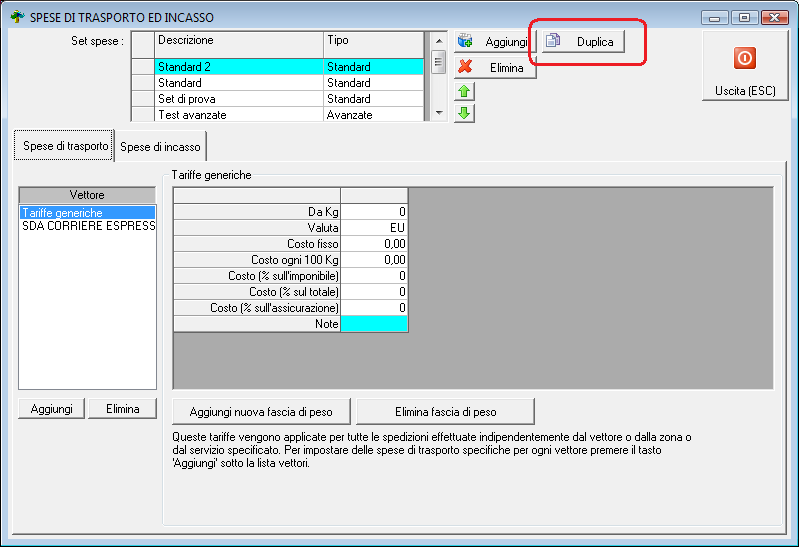Move set up with green up arrow
The height and width of the screenshot is (547, 799).
[x=464, y=92]
